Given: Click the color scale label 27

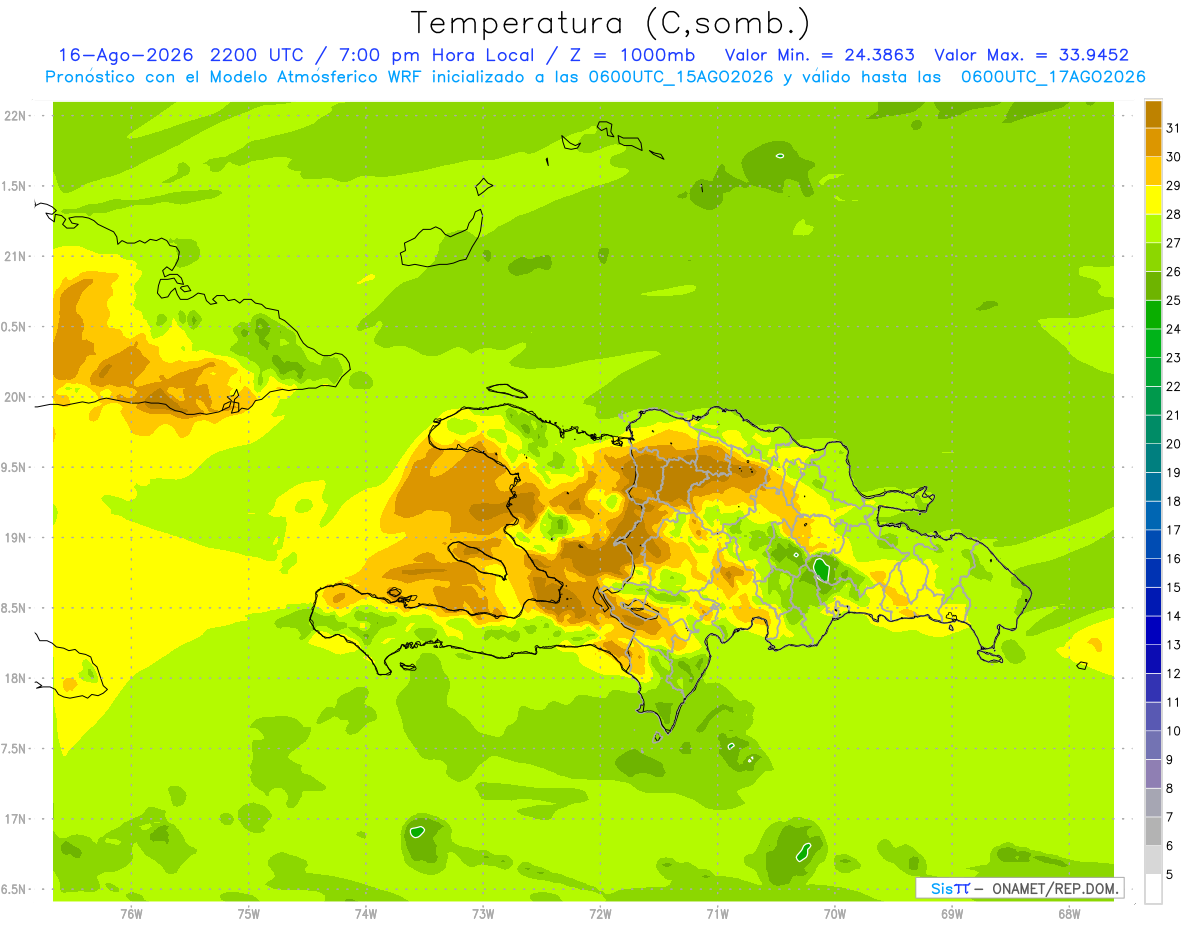Looking at the screenshot, I should 1174,243.
